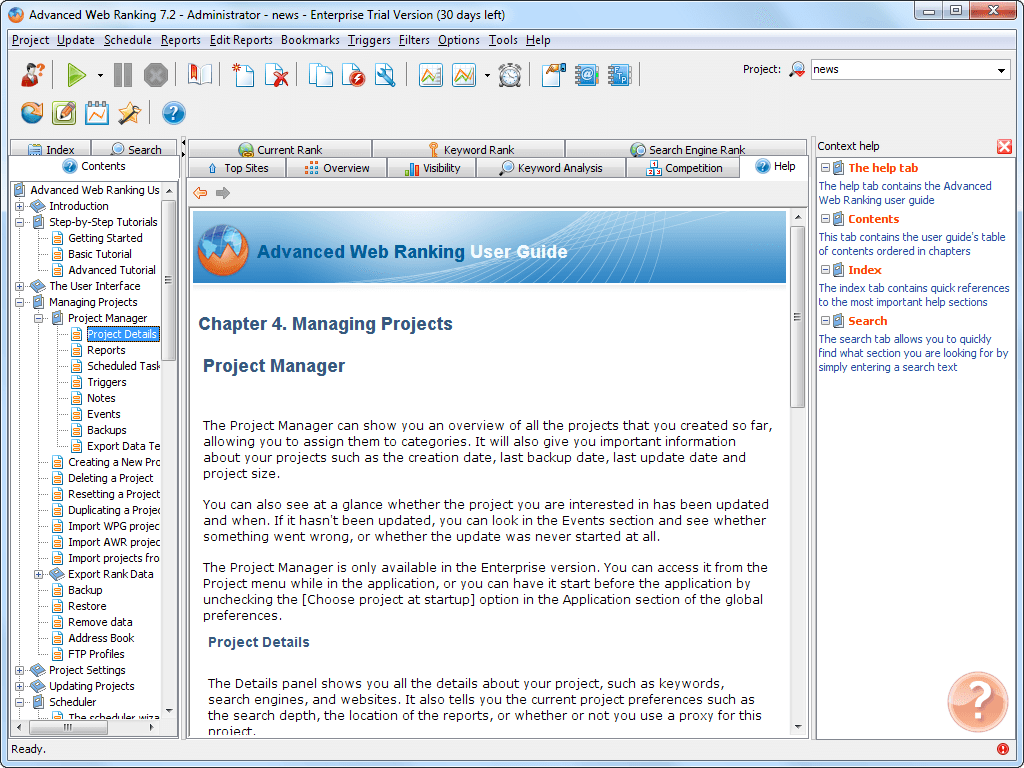Click the contents tree vertical scrollbar thumb
The image size is (1024, 768).
[x=169, y=281]
